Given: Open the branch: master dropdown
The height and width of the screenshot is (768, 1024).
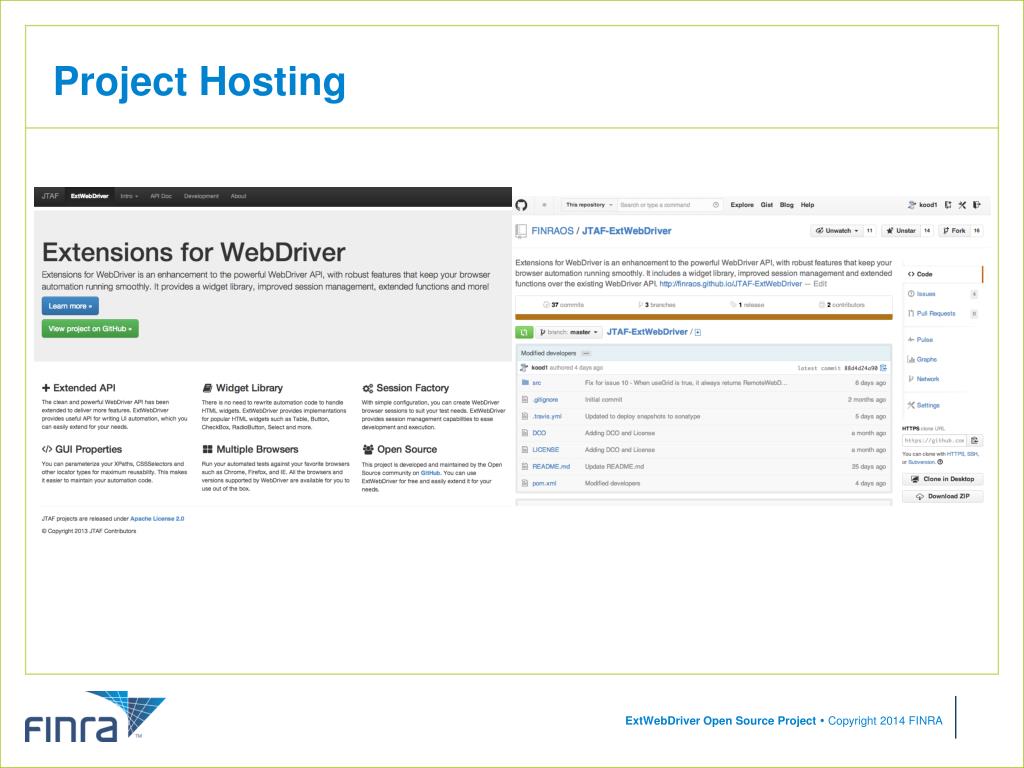Looking at the screenshot, I should click(x=569, y=332).
